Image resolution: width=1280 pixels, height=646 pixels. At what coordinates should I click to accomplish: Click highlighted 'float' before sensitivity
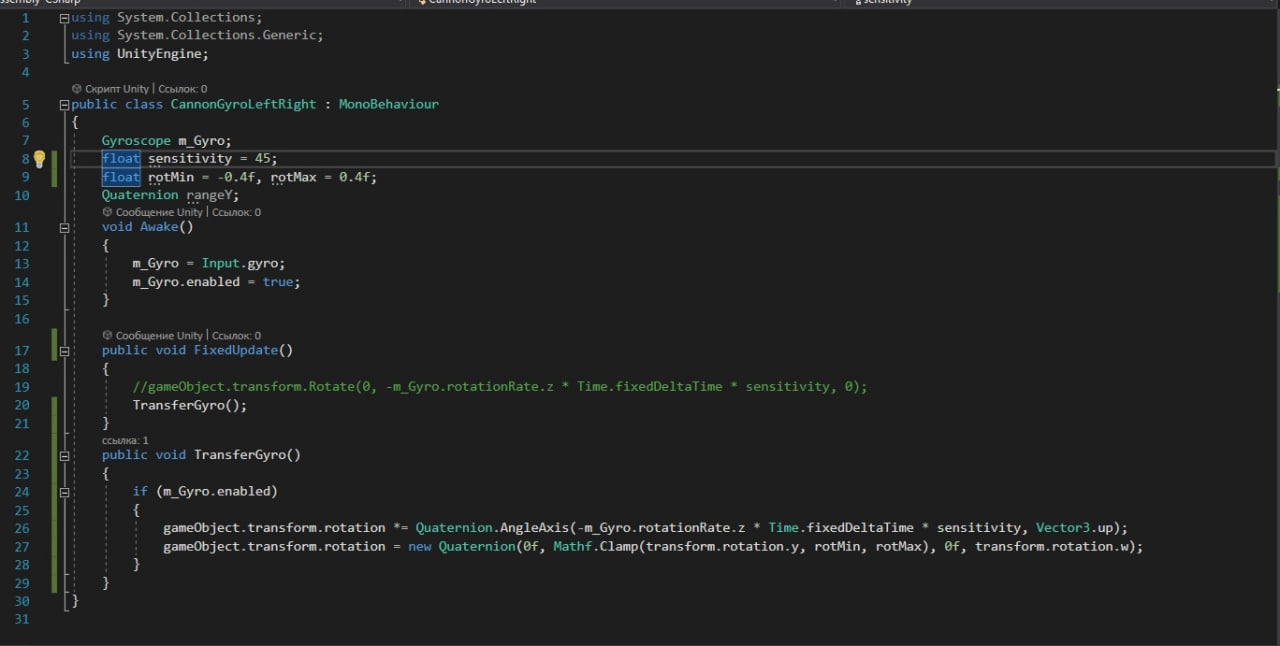pyautogui.click(x=121, y=159)
